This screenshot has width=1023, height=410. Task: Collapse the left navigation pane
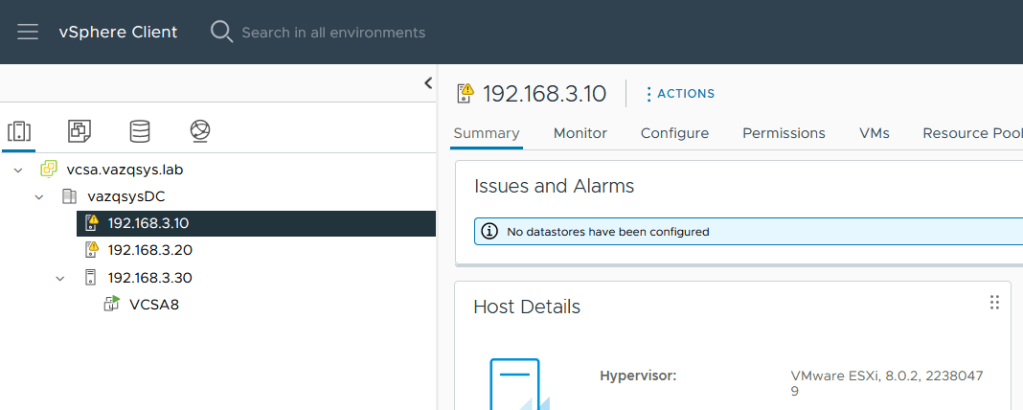(428, 83)
